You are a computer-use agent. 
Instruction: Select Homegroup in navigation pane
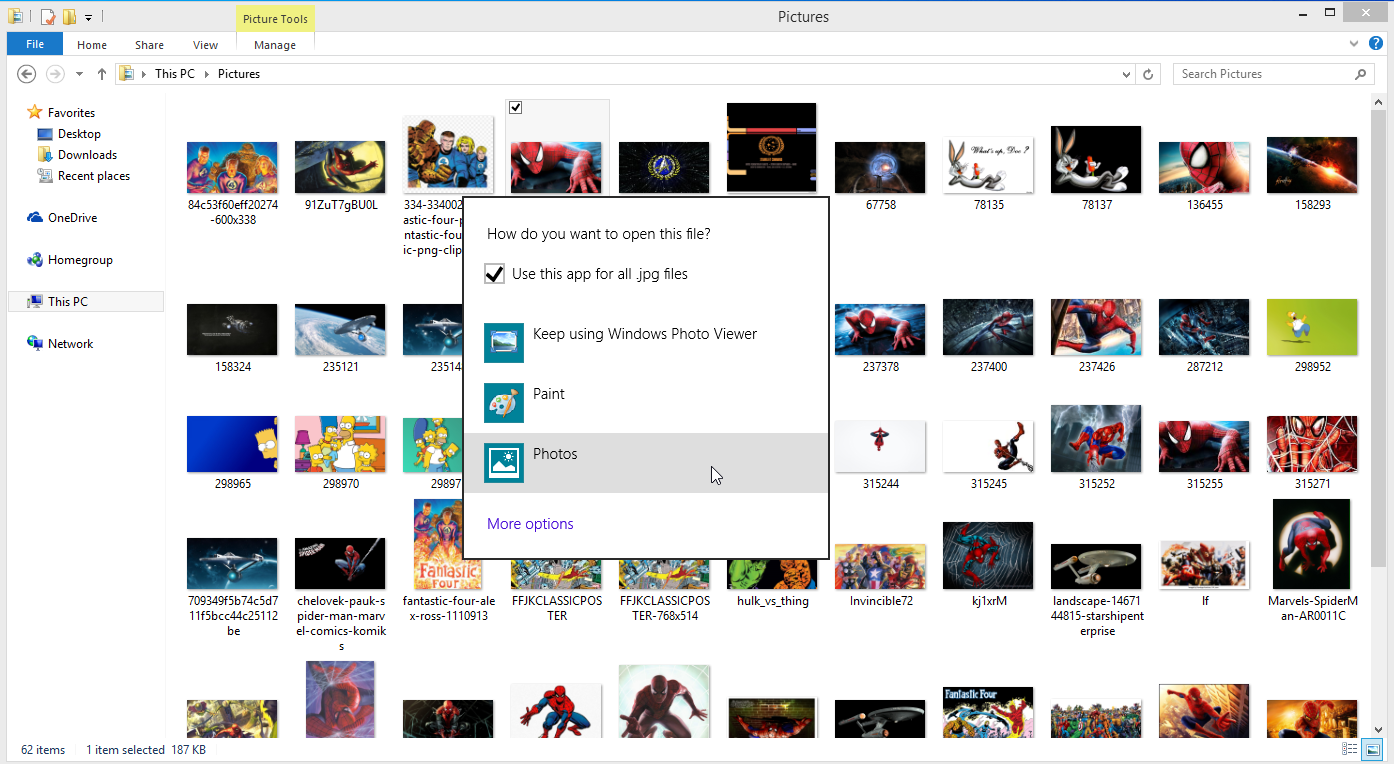pos(80,260)
